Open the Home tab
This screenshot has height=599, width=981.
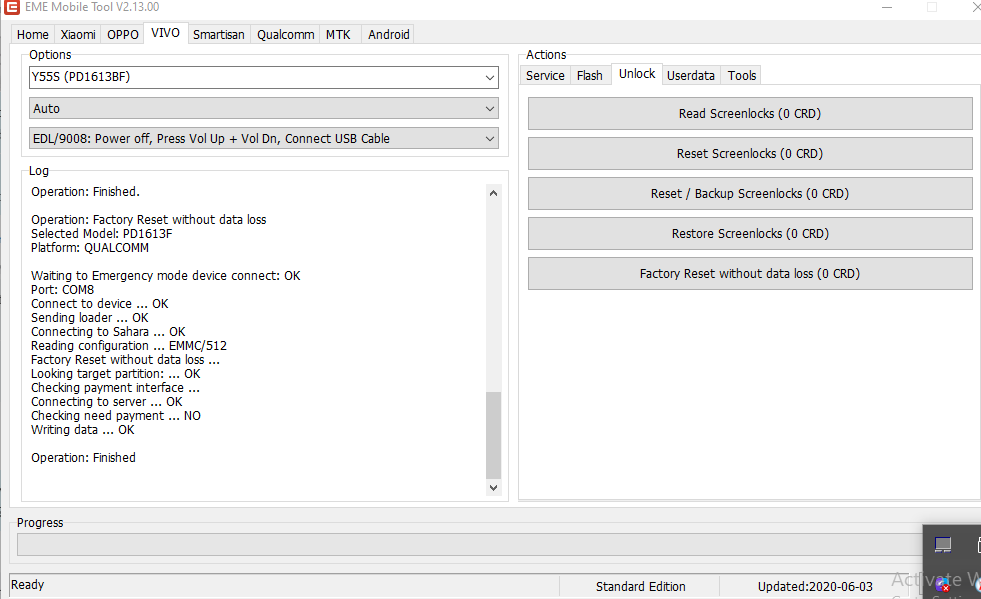[33, 34]
